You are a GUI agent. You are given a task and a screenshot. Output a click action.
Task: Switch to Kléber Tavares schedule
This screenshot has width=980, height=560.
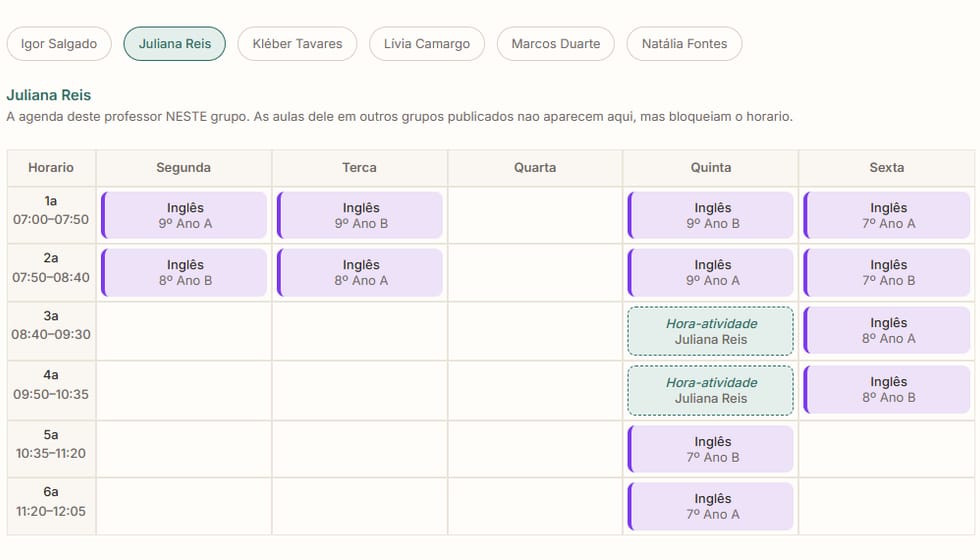pos(297,44)
